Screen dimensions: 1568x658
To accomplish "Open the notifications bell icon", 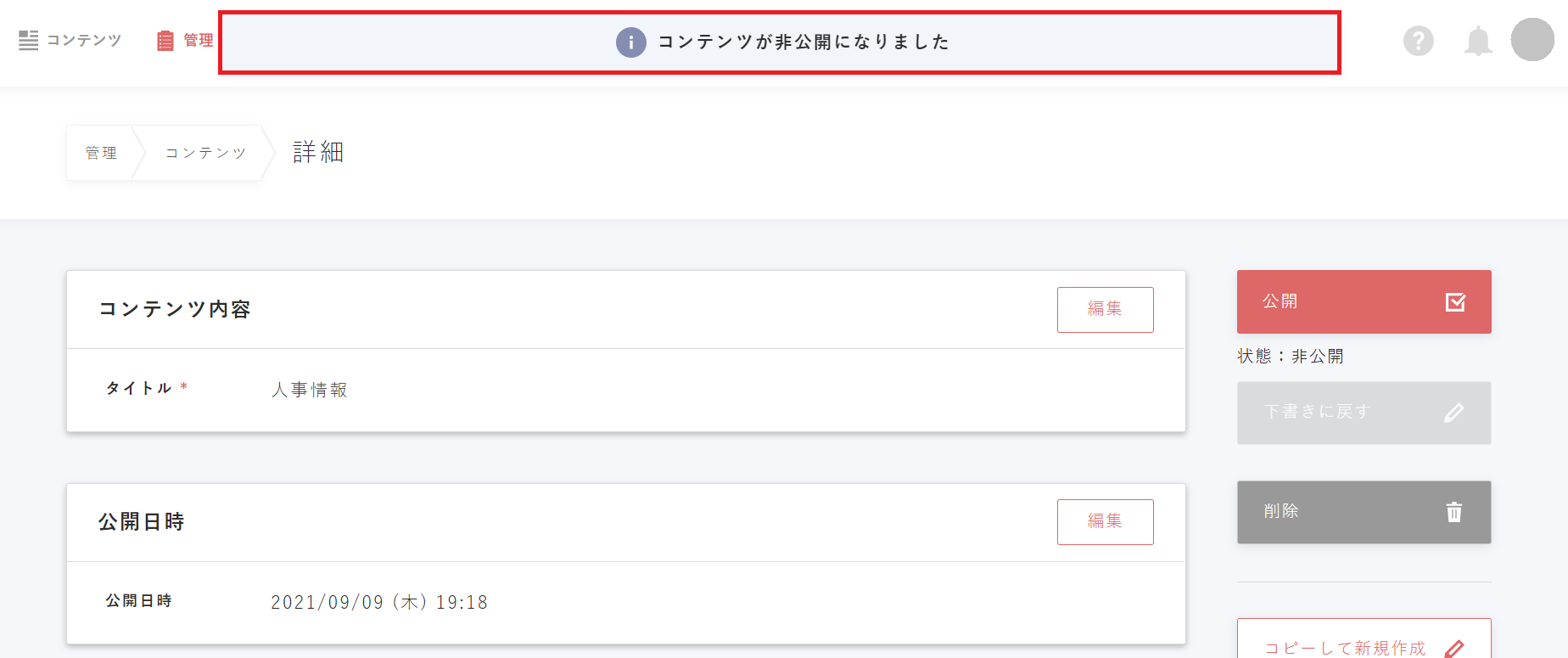I will click(1478, 41).
